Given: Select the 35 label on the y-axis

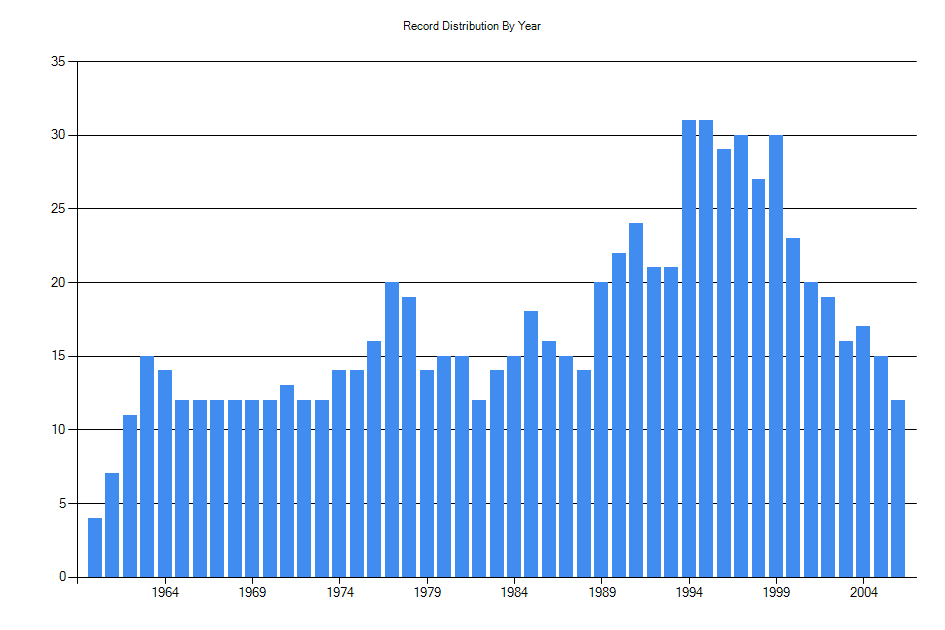Looking at the screenshot, I should pyautogui.click(x=59, y=60).
